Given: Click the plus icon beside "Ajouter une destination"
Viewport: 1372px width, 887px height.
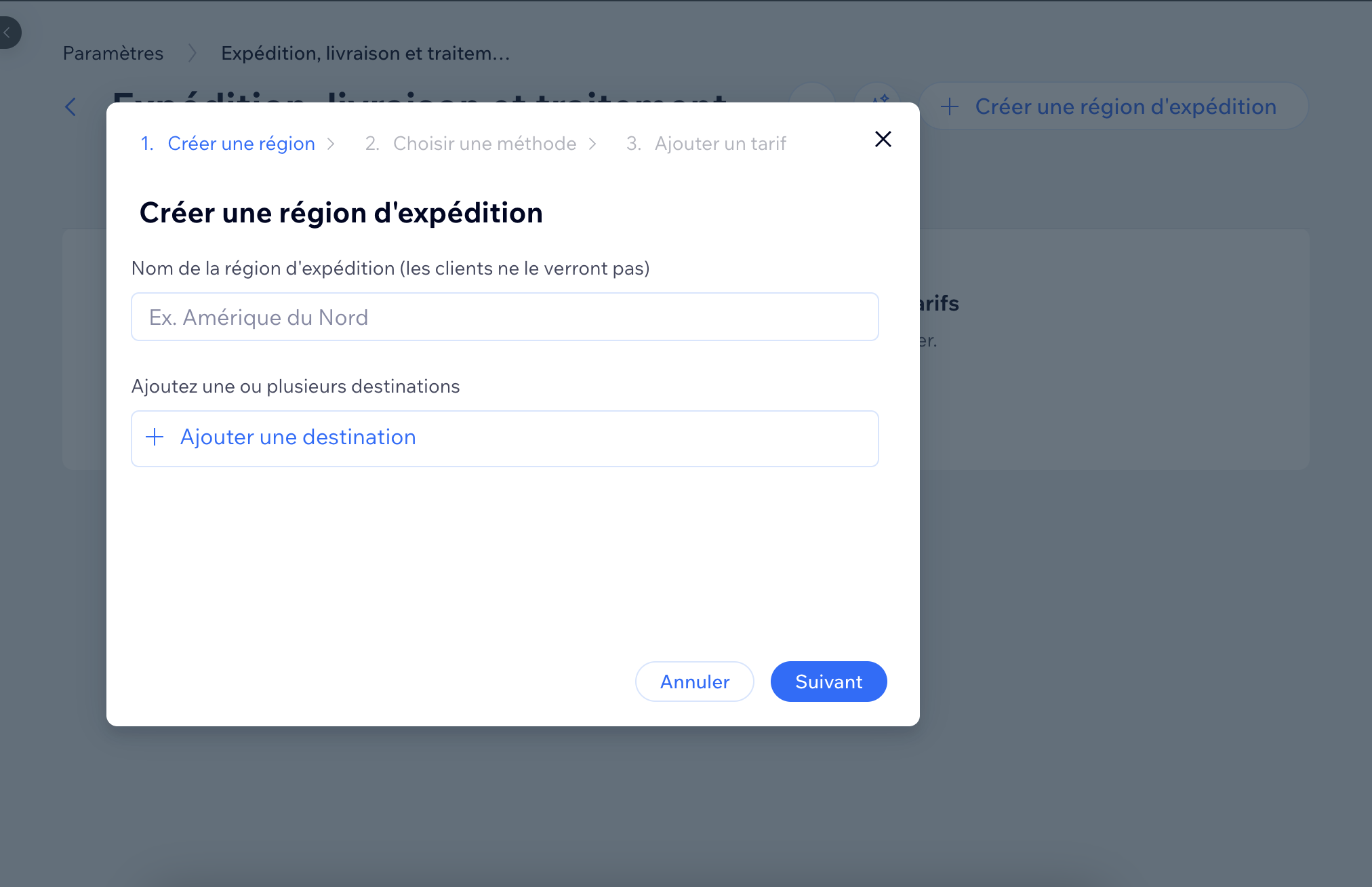Looking at the screenshot, I should pos(155,437).
